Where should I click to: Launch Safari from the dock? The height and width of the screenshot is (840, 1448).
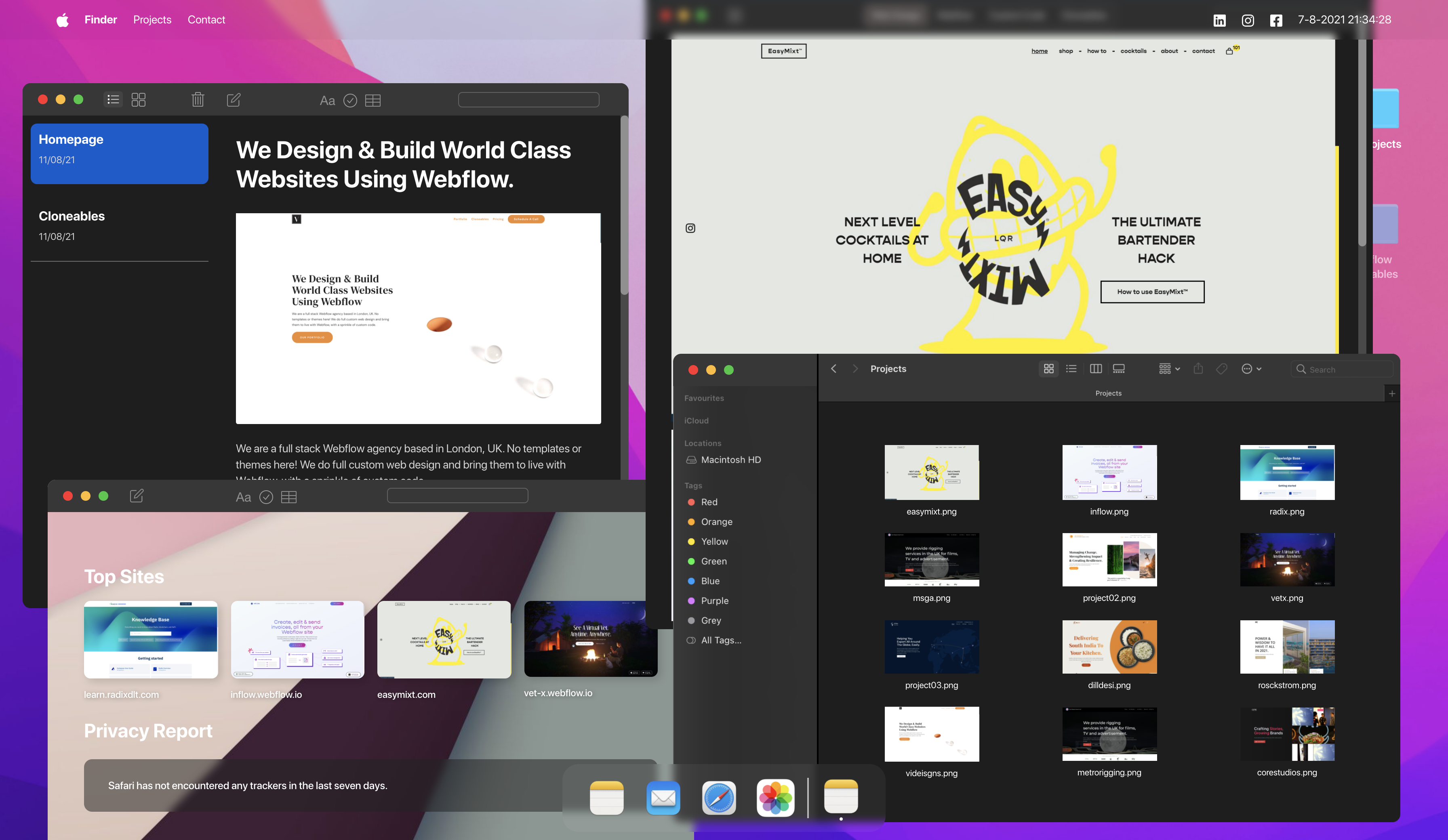pos(719,798)
